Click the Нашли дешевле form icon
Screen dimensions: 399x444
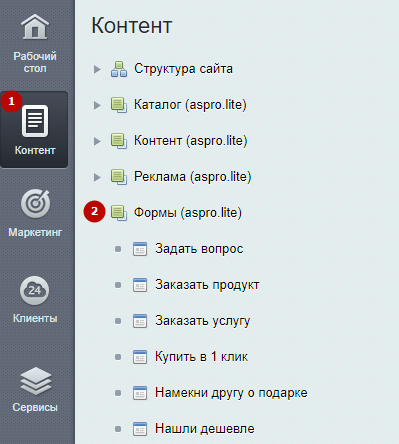click(140, 429)
